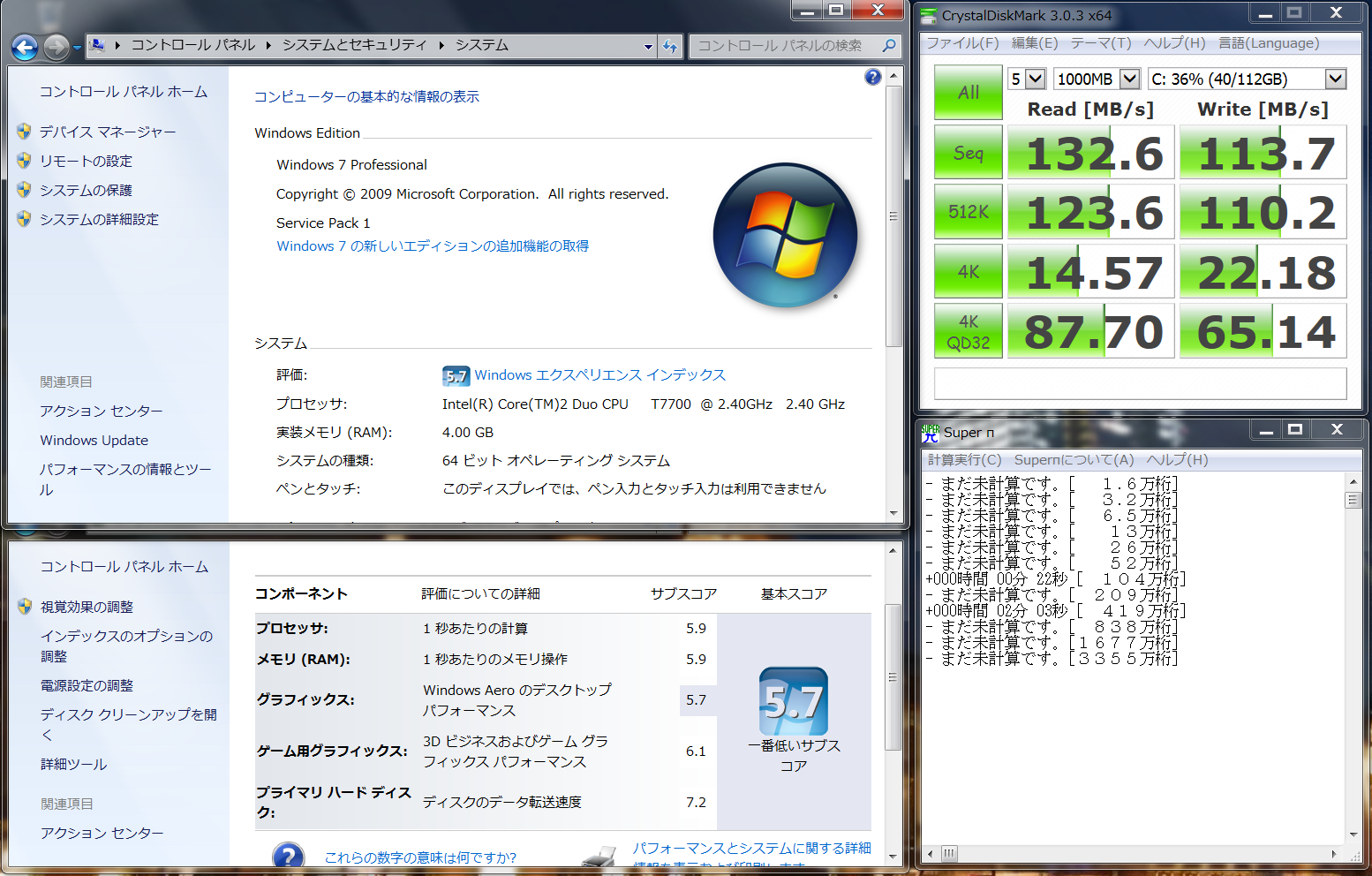Click the performance window vertical scrollbar thumb
This screenshot has height=876, width=1372.
point(893,677)
